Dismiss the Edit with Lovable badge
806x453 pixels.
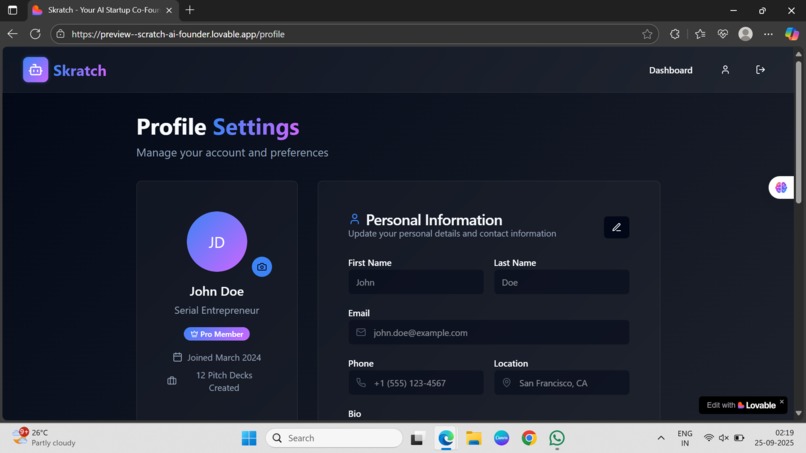[x=781, y=402]
